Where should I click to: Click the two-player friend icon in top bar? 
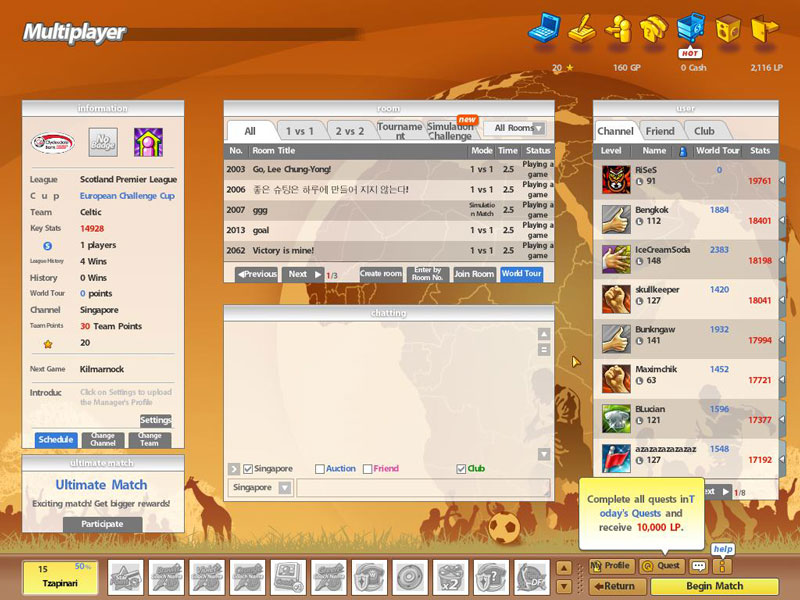pos(620,30)
